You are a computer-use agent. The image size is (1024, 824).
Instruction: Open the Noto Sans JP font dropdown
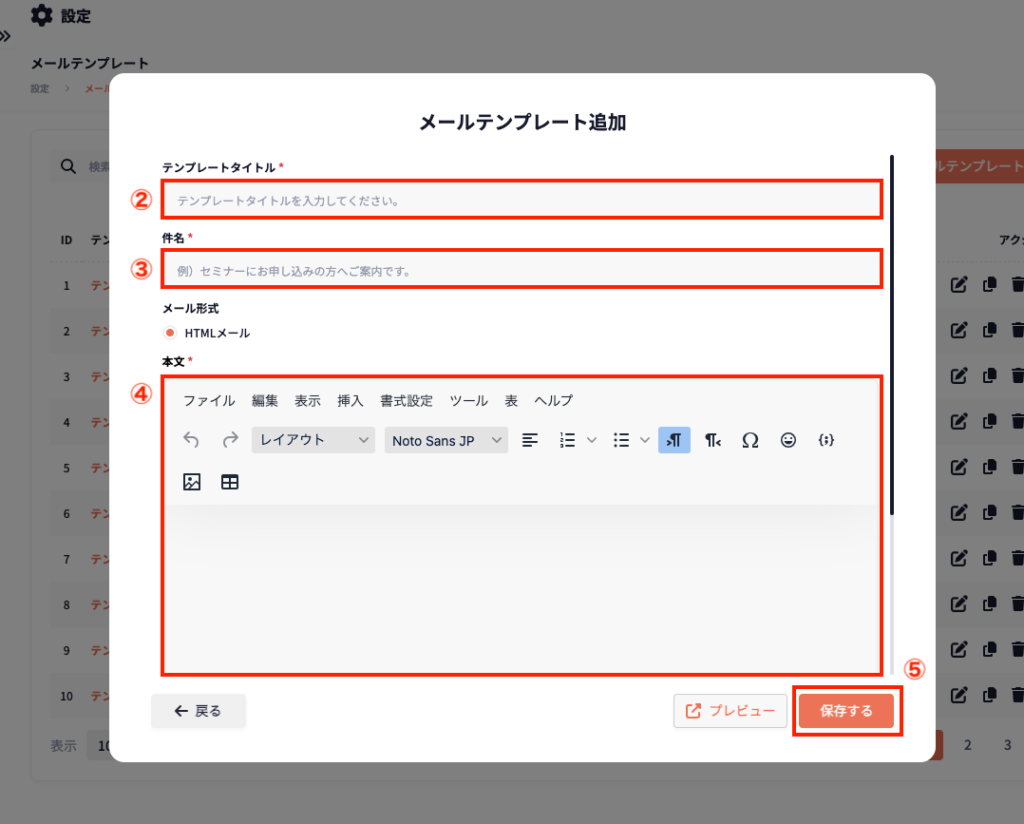pyautogui.click(x=446, y=440)
